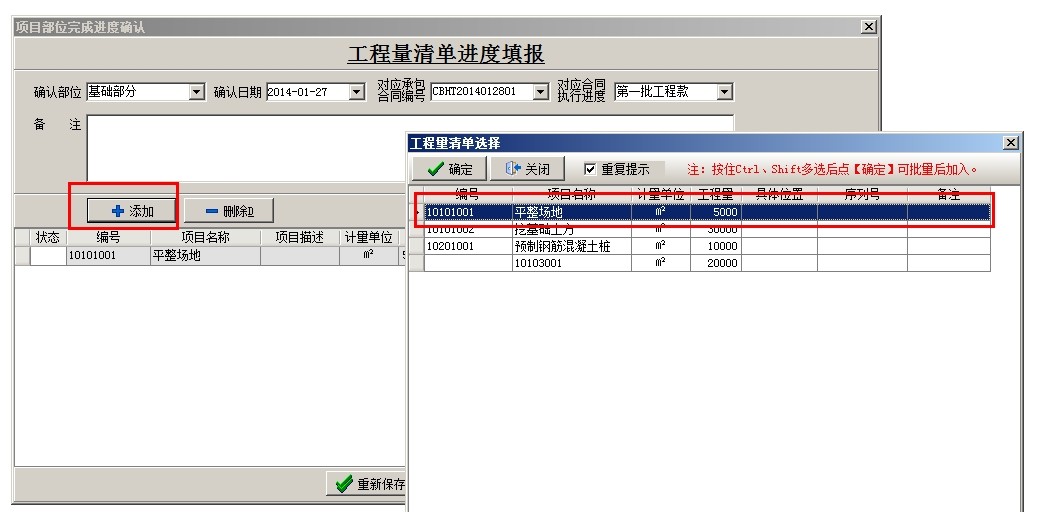Toggle the 重复提示 checkbox
The width and height of the screenshot is (1052, 512).
click(x=590, y=169)
